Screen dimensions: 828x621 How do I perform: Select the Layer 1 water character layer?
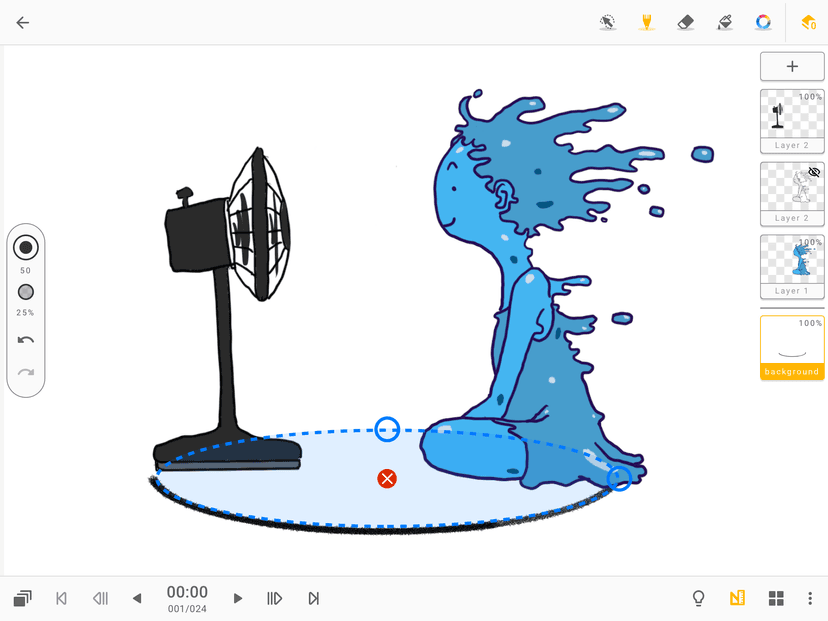792,267
